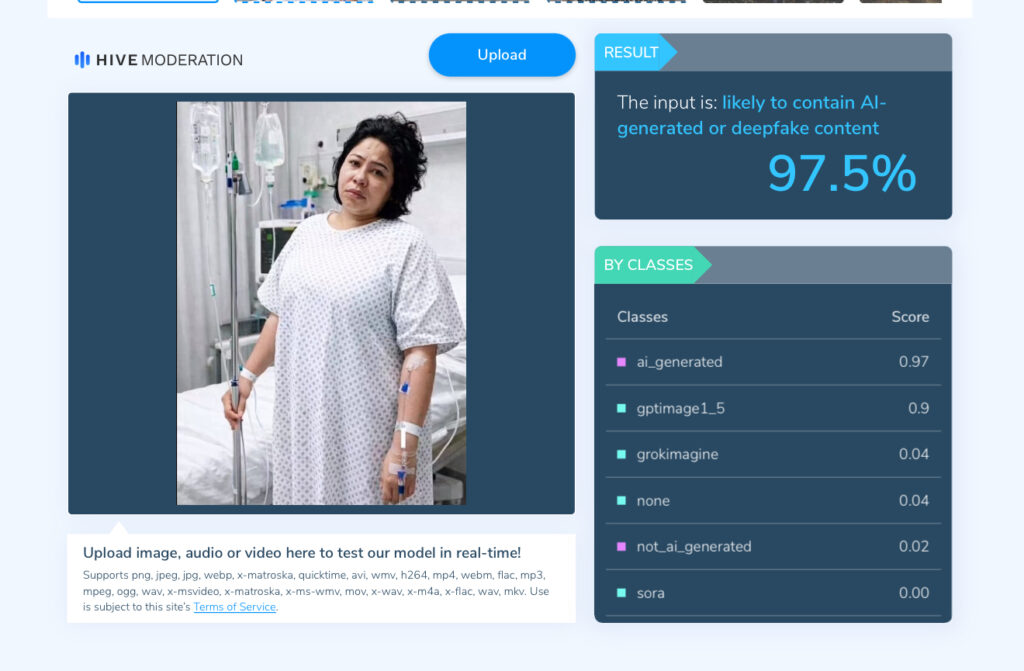The width and height of the screenshot is (1024, 671).
Task: Click the Classes column header
Action: [x=643, y=317]
